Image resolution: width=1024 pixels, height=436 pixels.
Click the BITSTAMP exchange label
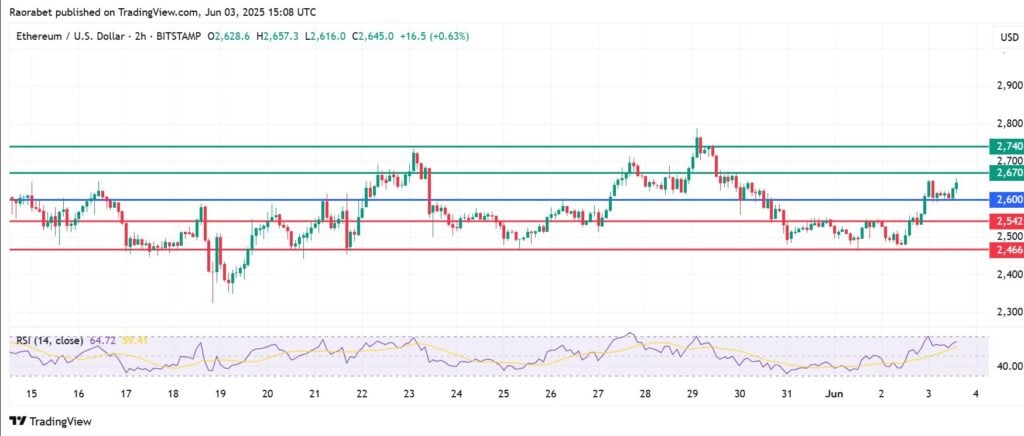(x=180, y=37)
